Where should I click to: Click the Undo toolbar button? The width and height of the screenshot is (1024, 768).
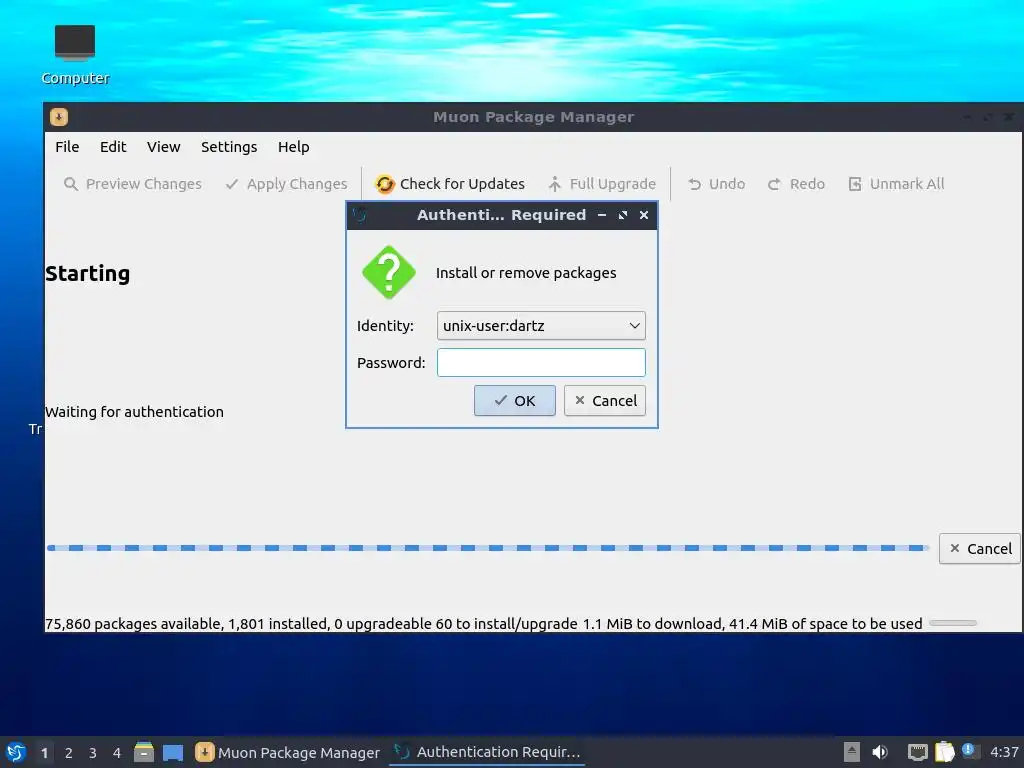coord(716,184)
